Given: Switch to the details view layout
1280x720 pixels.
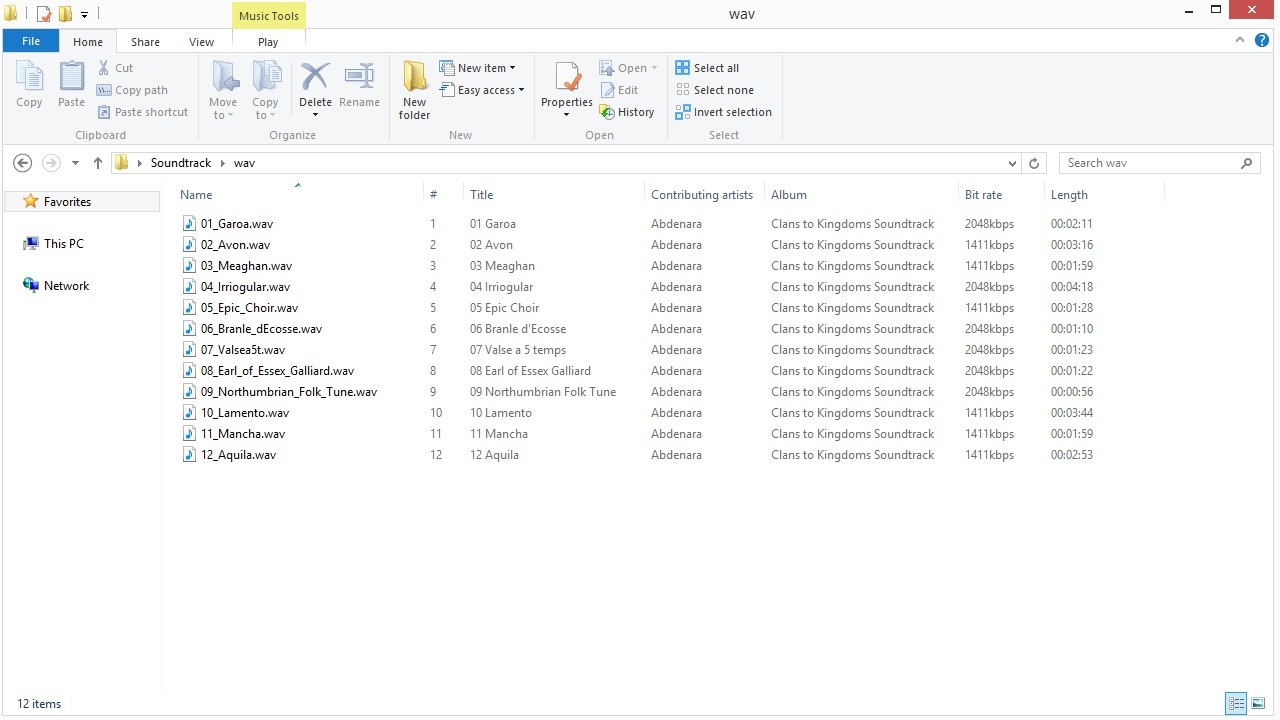Looking at the screenshot, I should (1236, 704).
